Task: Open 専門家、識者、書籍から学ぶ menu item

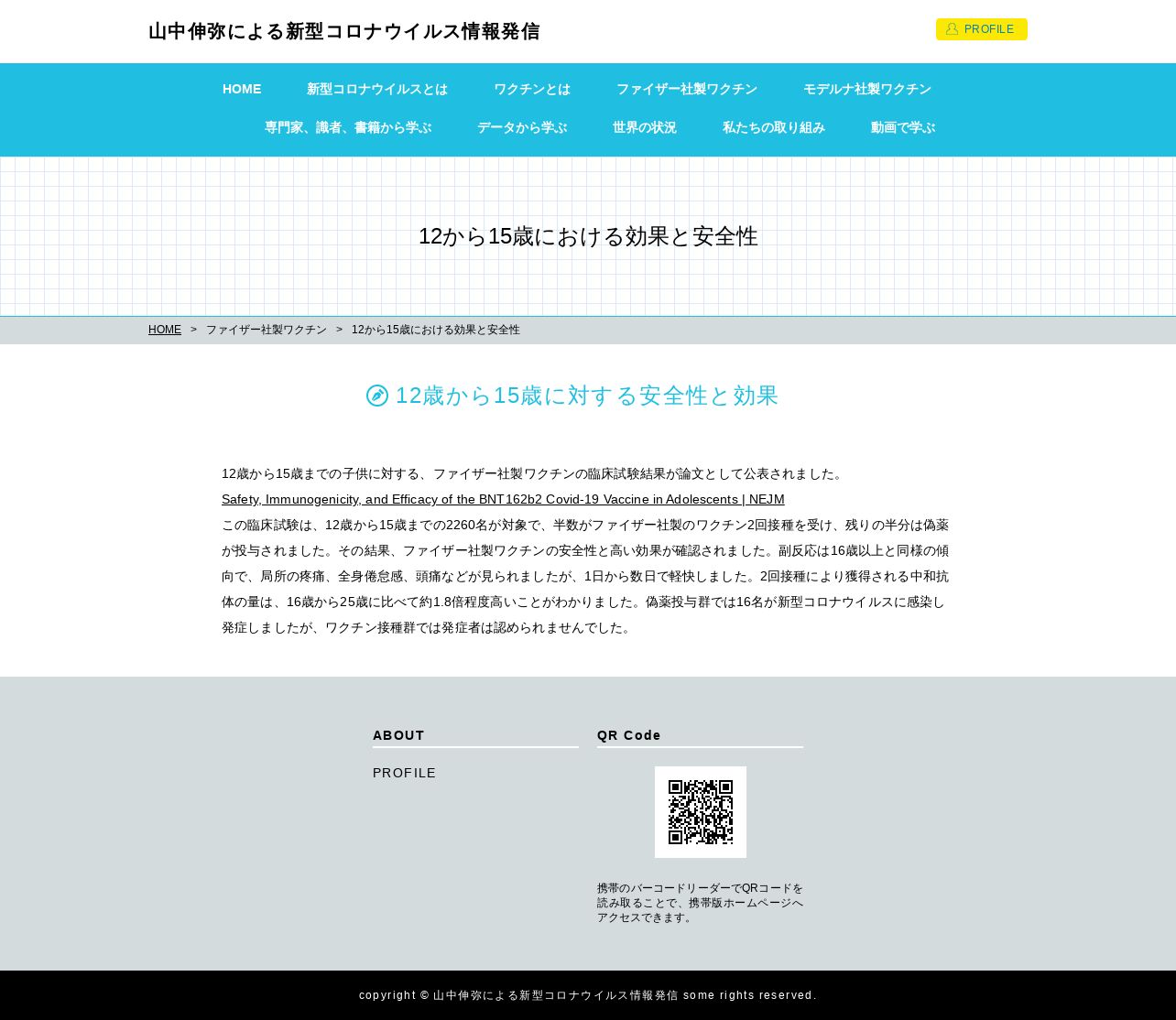Action: click(348, 127)
